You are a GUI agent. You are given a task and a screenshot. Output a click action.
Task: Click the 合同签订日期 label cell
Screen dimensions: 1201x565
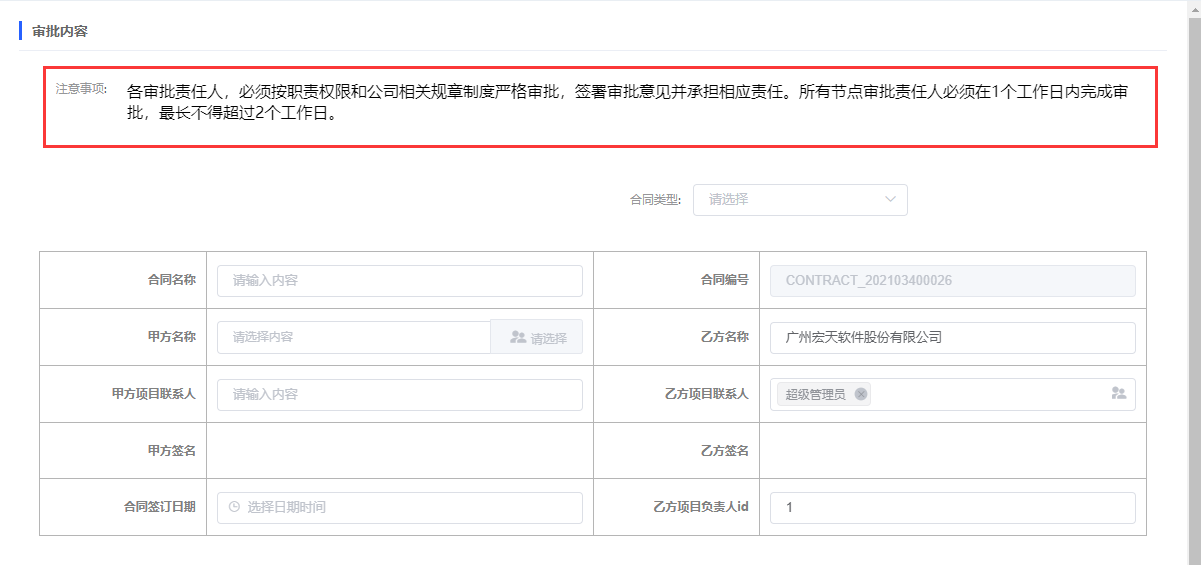click(123, 507)
